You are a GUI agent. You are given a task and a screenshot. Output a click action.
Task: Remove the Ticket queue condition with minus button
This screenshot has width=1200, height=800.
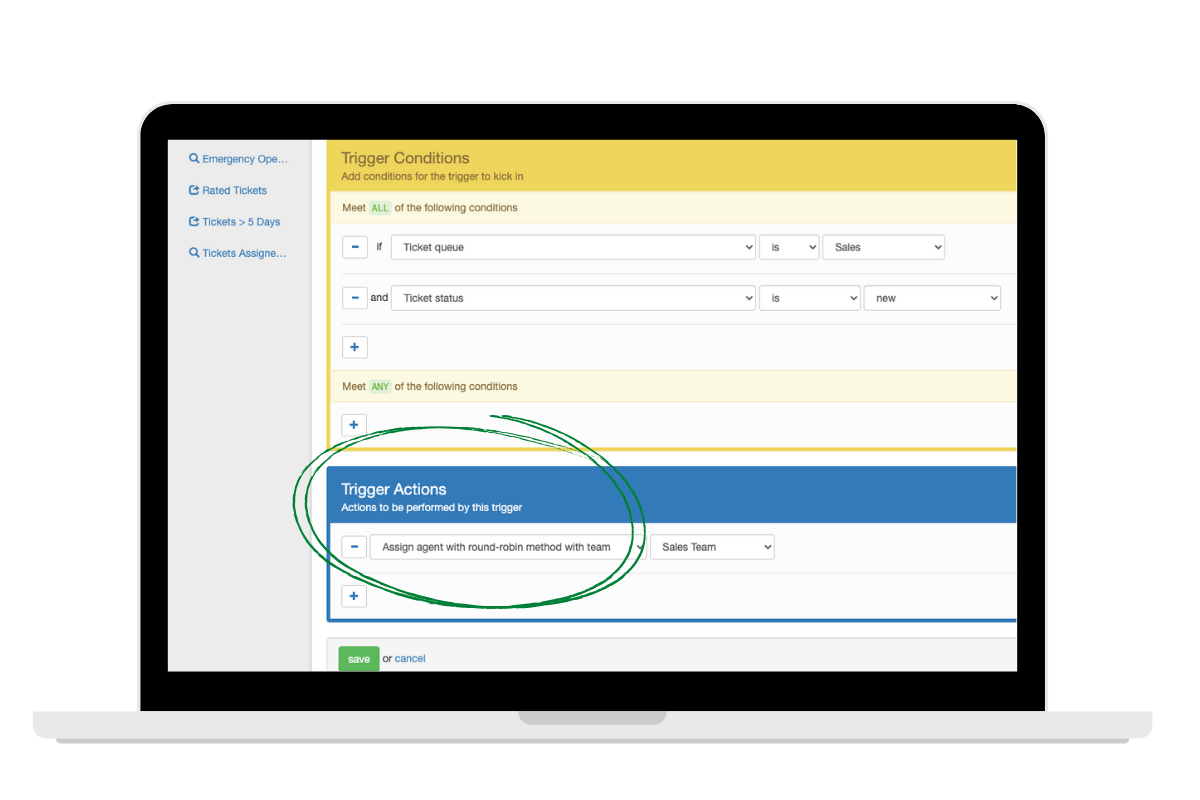point(355,247)
